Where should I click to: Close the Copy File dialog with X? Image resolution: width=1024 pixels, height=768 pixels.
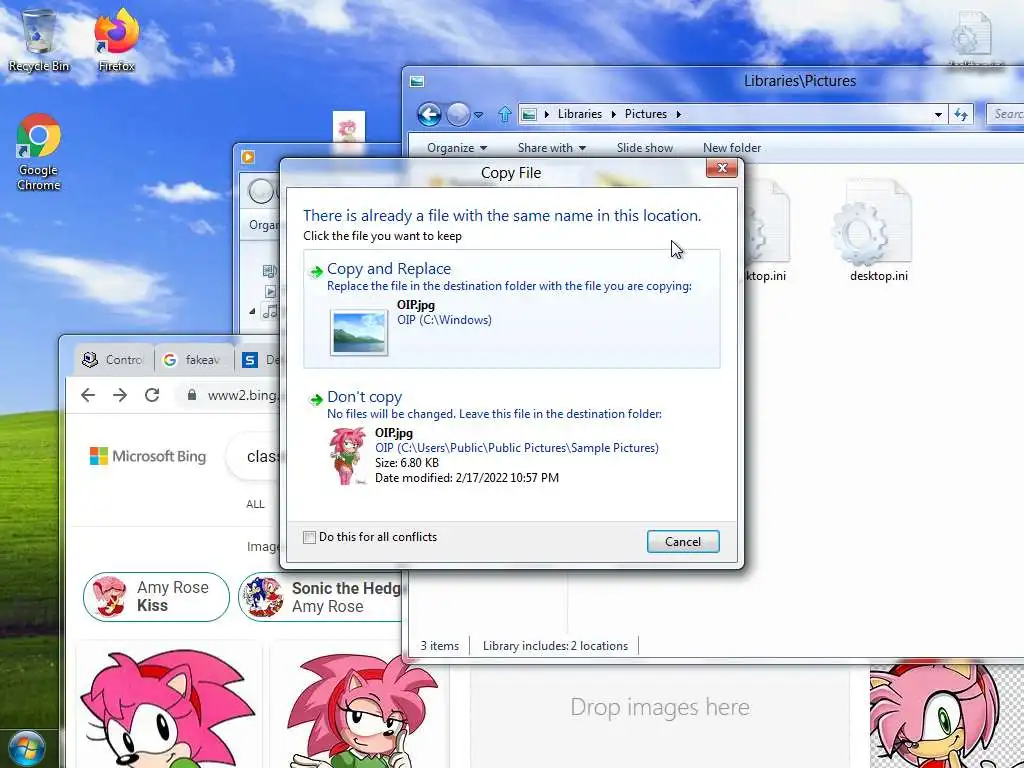click(x=722, y=168)
